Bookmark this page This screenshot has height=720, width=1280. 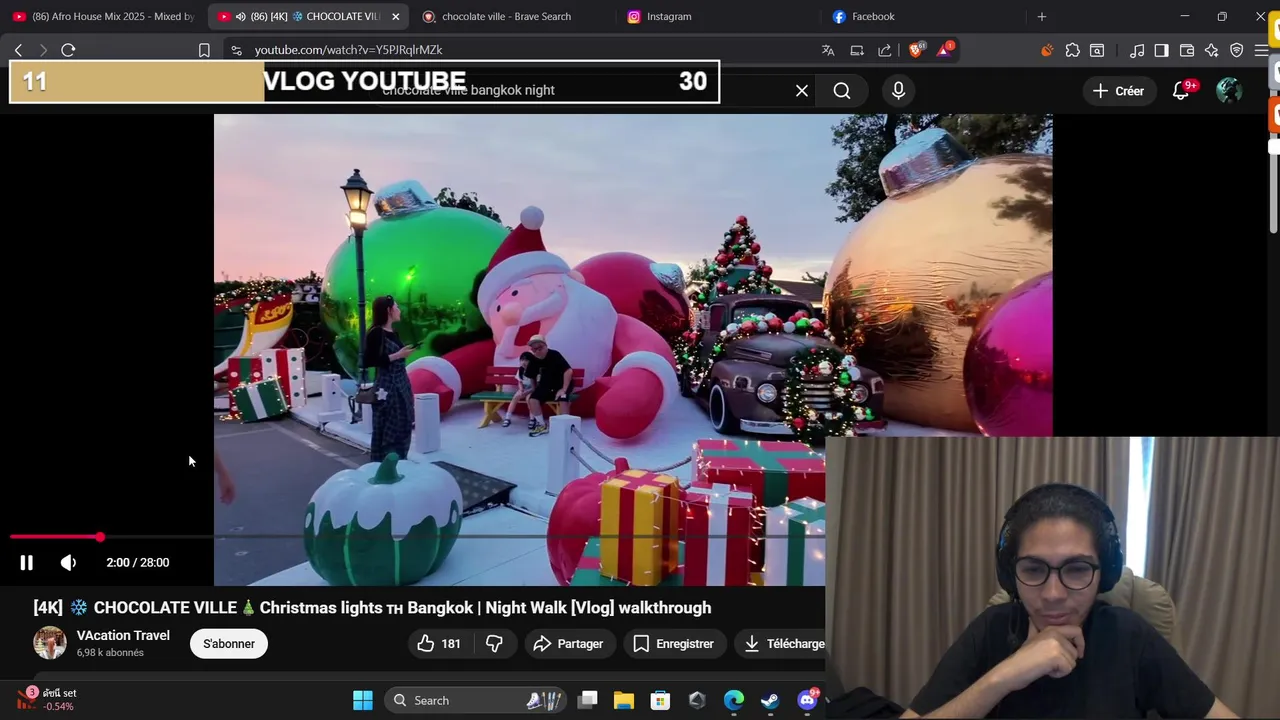(x=204, y=50)
